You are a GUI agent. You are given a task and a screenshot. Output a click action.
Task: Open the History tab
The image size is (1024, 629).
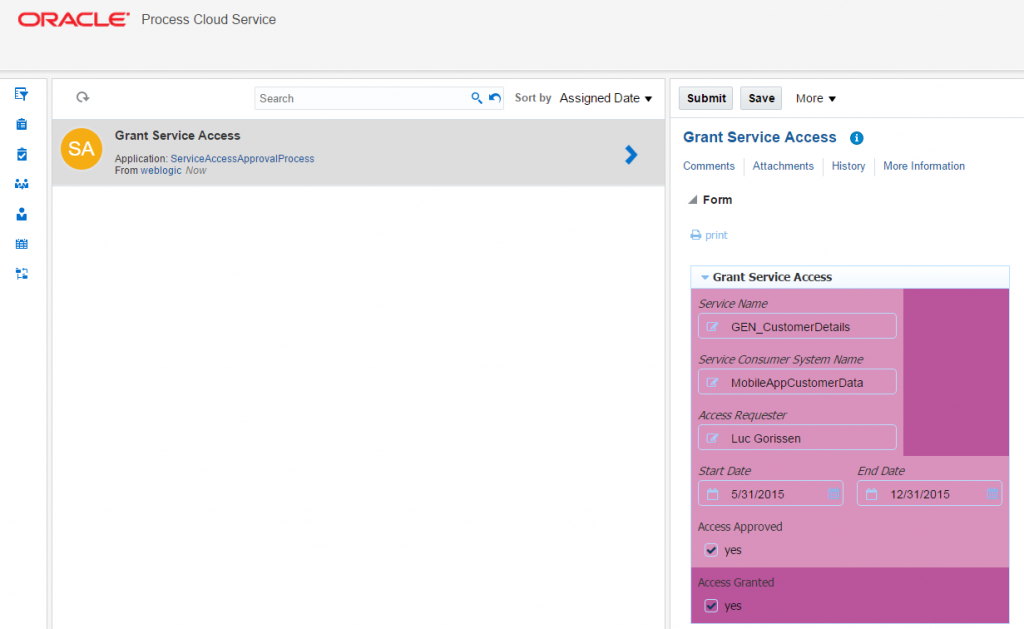click(x=848, y=166)
